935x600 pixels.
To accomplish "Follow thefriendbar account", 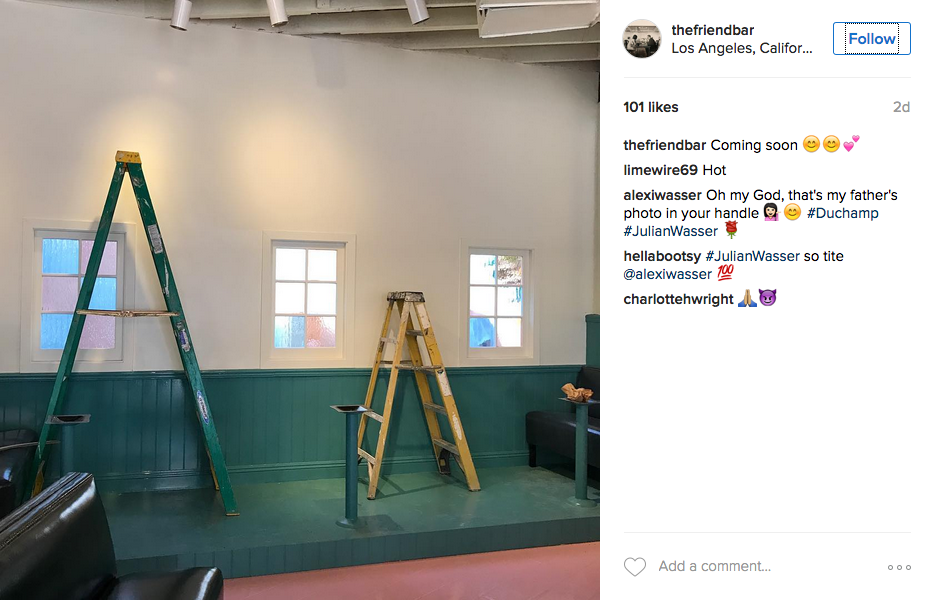I will (x=871, y=39).
